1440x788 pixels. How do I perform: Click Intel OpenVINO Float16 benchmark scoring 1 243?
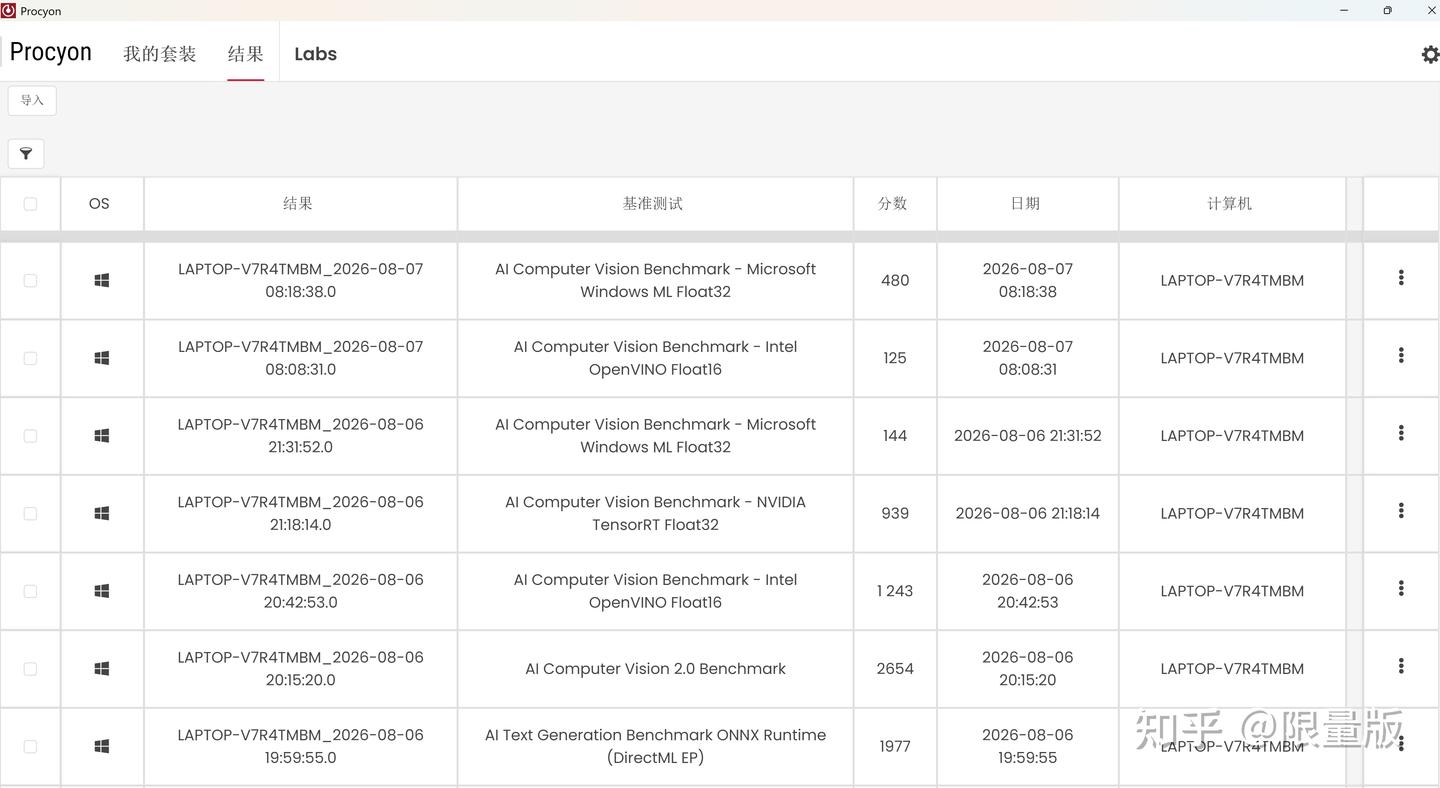[x=655, y=591]
